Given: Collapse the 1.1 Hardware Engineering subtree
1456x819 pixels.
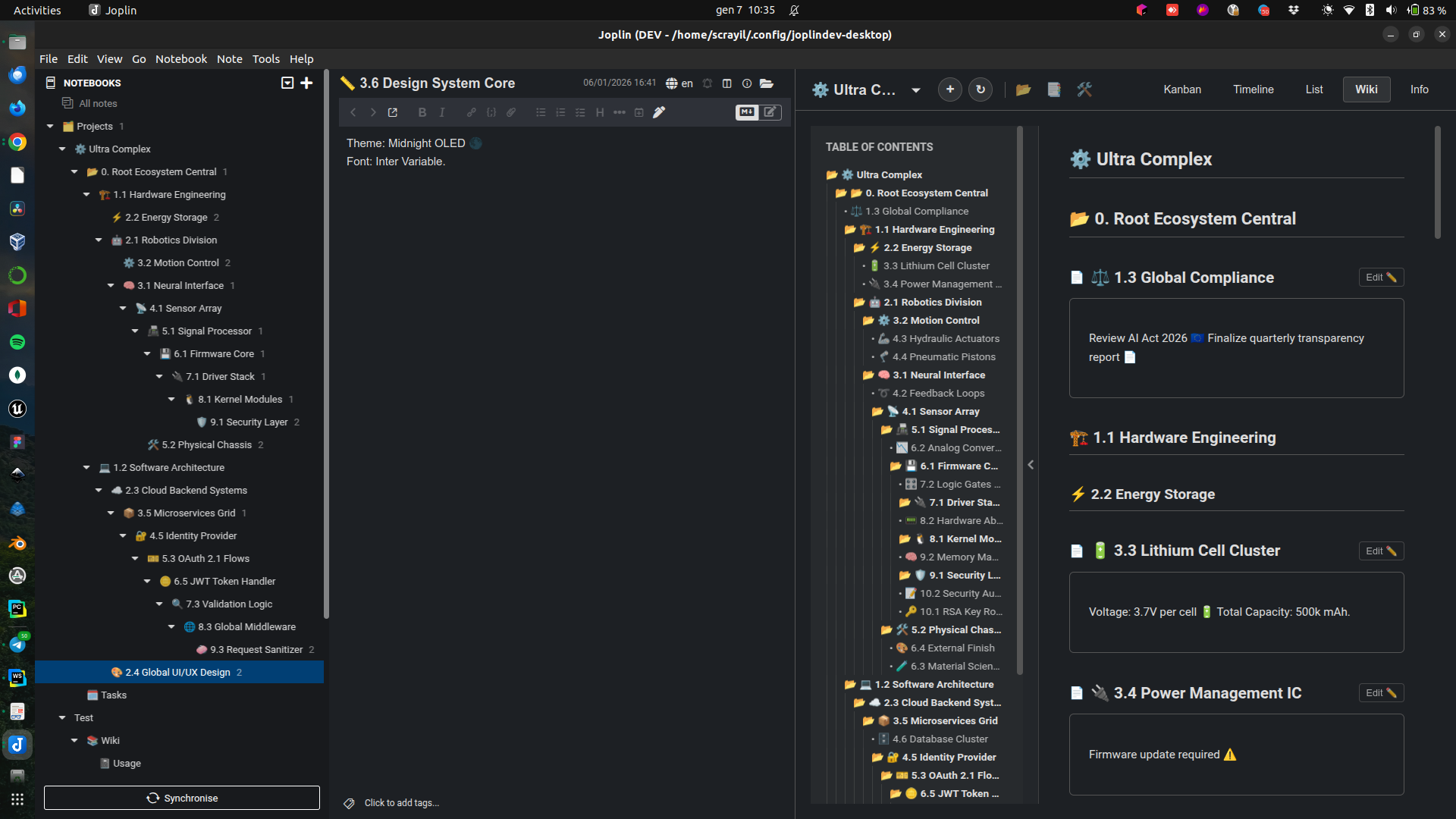Looking at the screenshot, I should click(86, 194).
